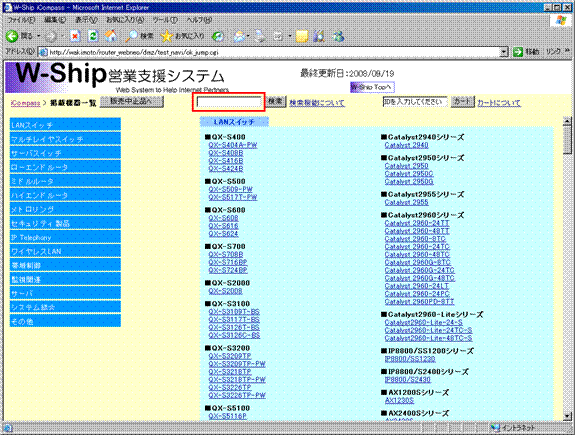The image size is (576, 436).
Task: Click the W-Ship Topへ button
Action: pyautogui.click(x=372, y=87)
